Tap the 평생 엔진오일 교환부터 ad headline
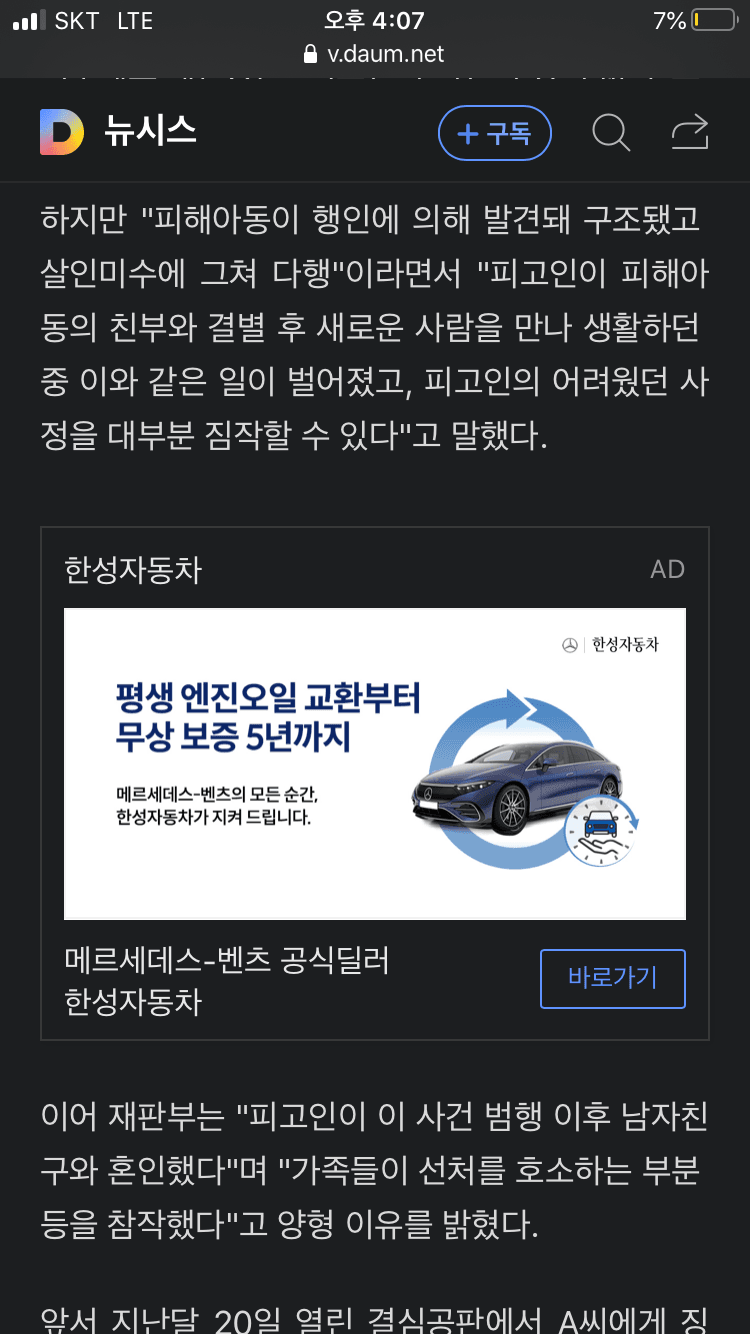The height and width of the screenshot is (1334, 750). [x=268, y=697]
